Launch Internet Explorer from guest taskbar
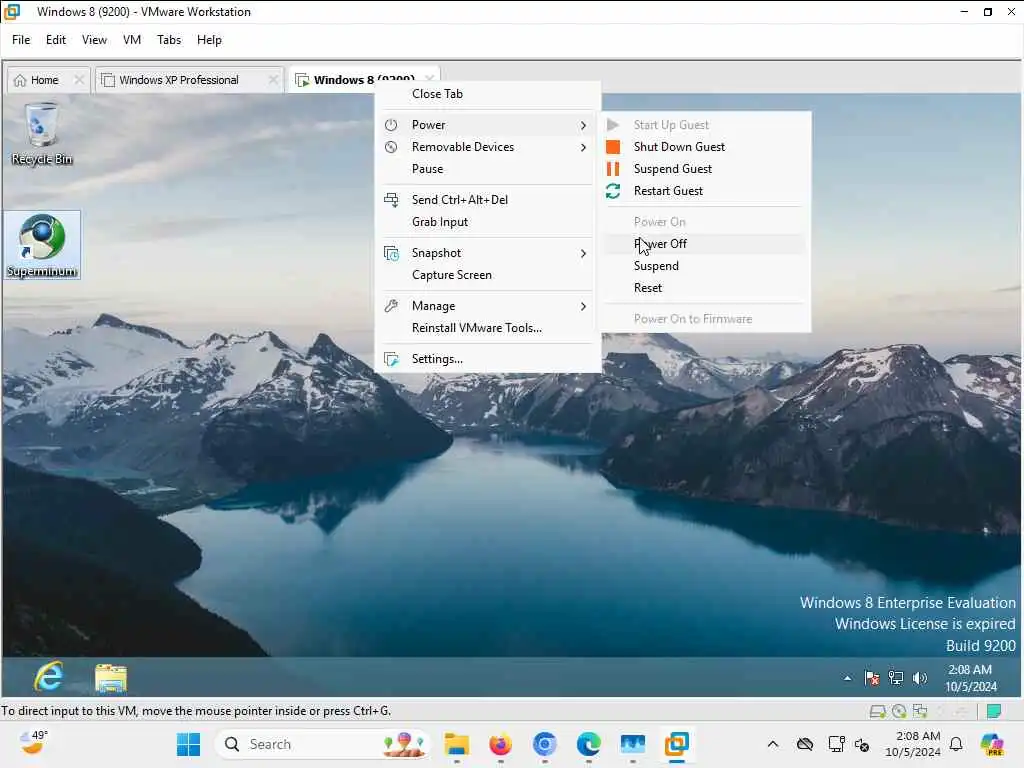 tap(49, 677)
